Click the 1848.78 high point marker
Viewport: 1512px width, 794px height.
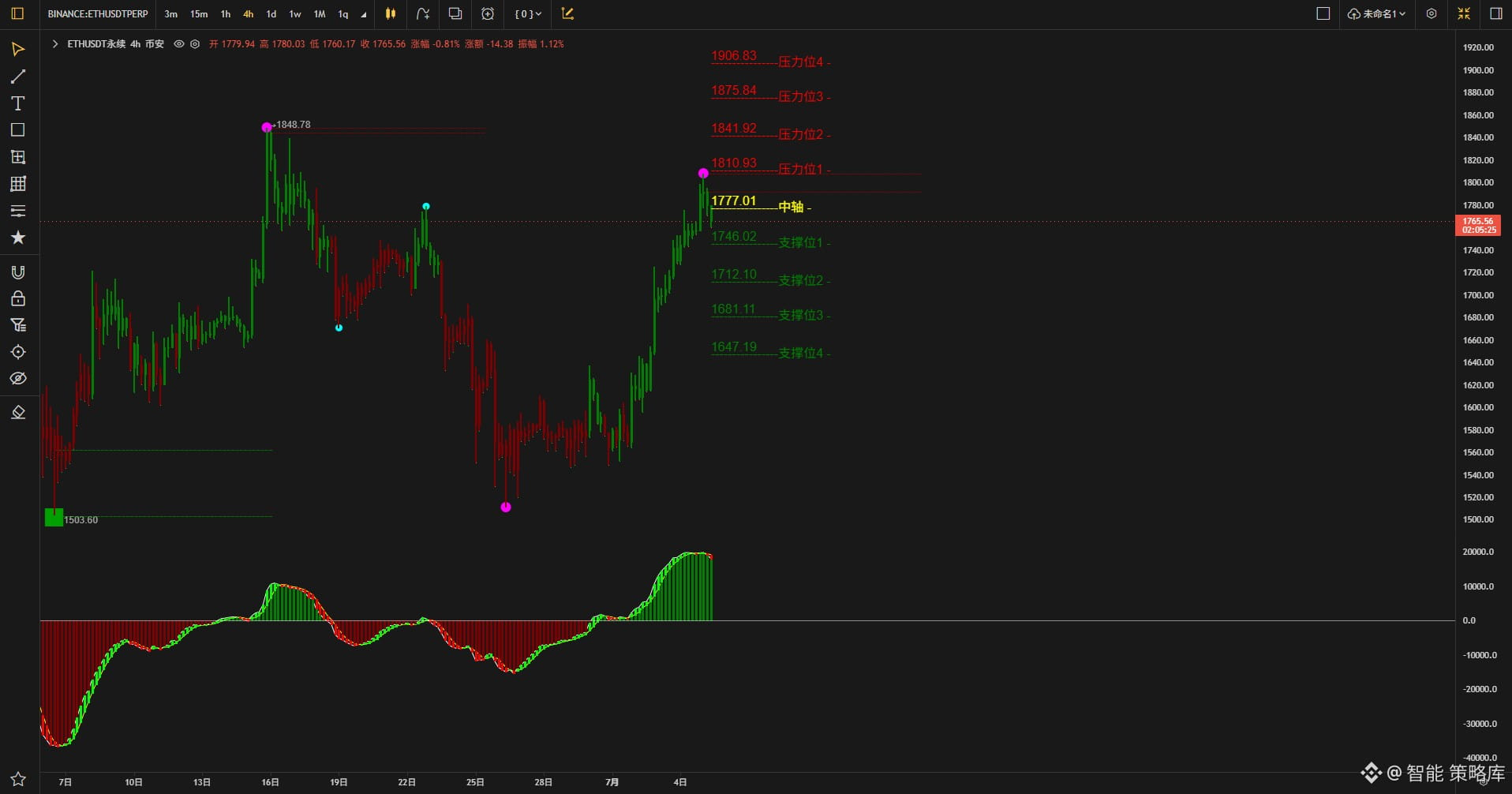pyautogui.click(x=267, y=127)
